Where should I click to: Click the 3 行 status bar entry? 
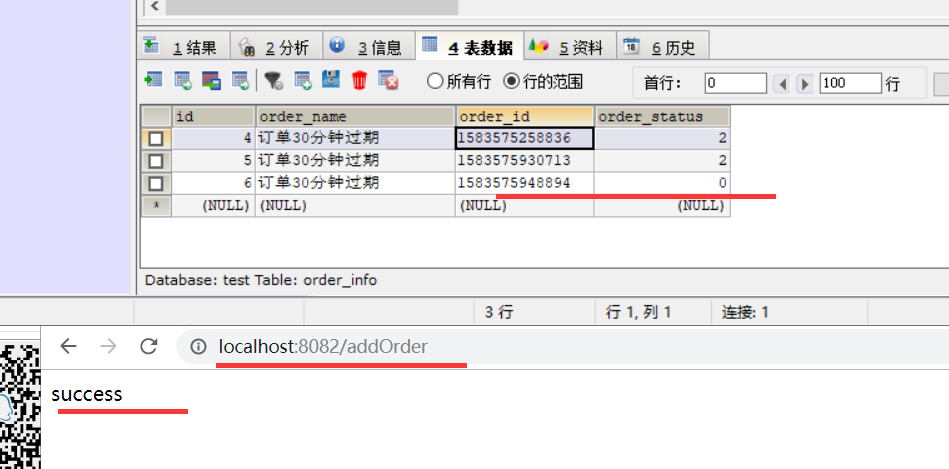[x=499, y=312]
